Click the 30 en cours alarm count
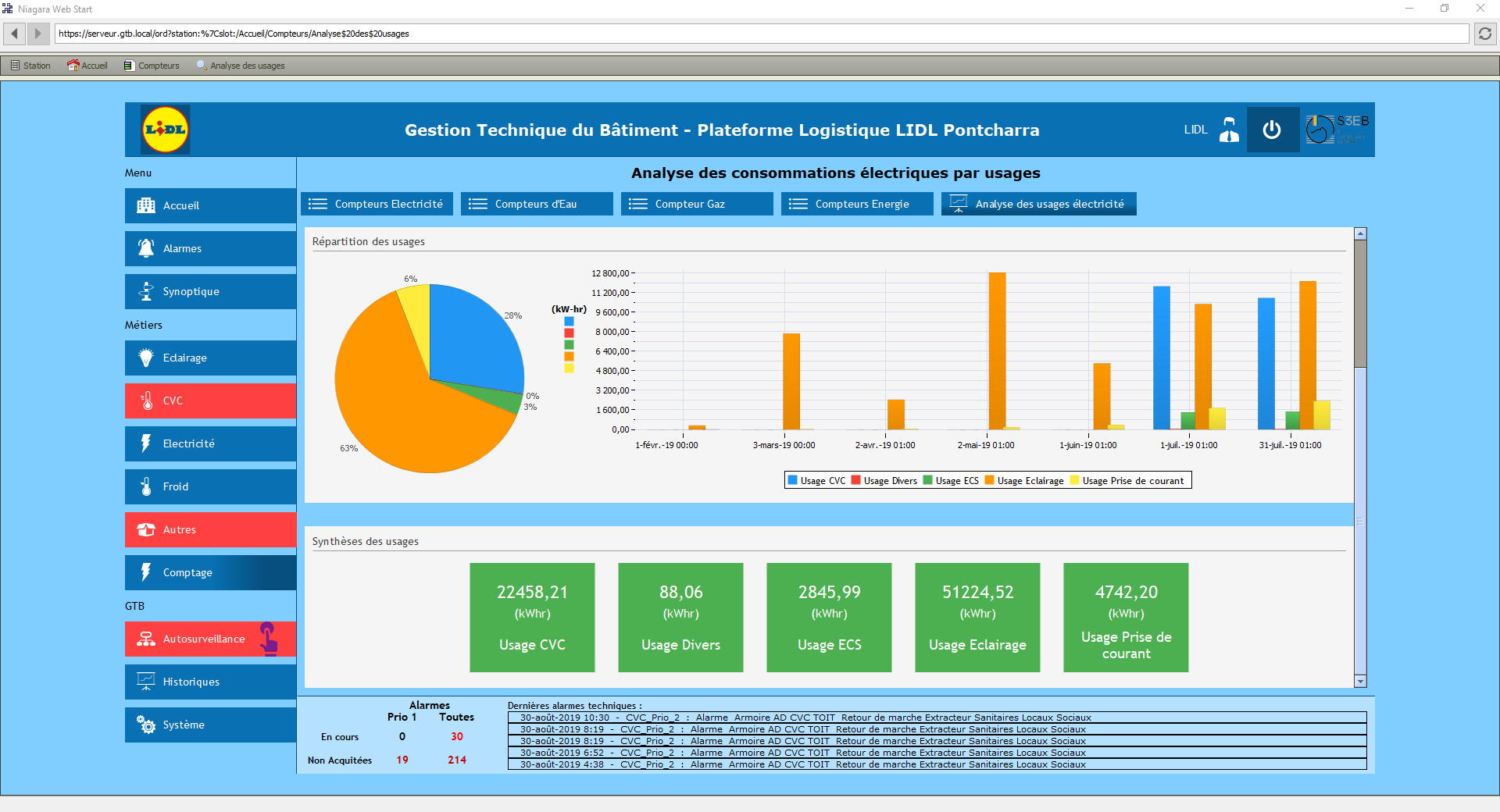Viewport: 1500px width, 812px height. pyautogui.click(x=457, y=736)
